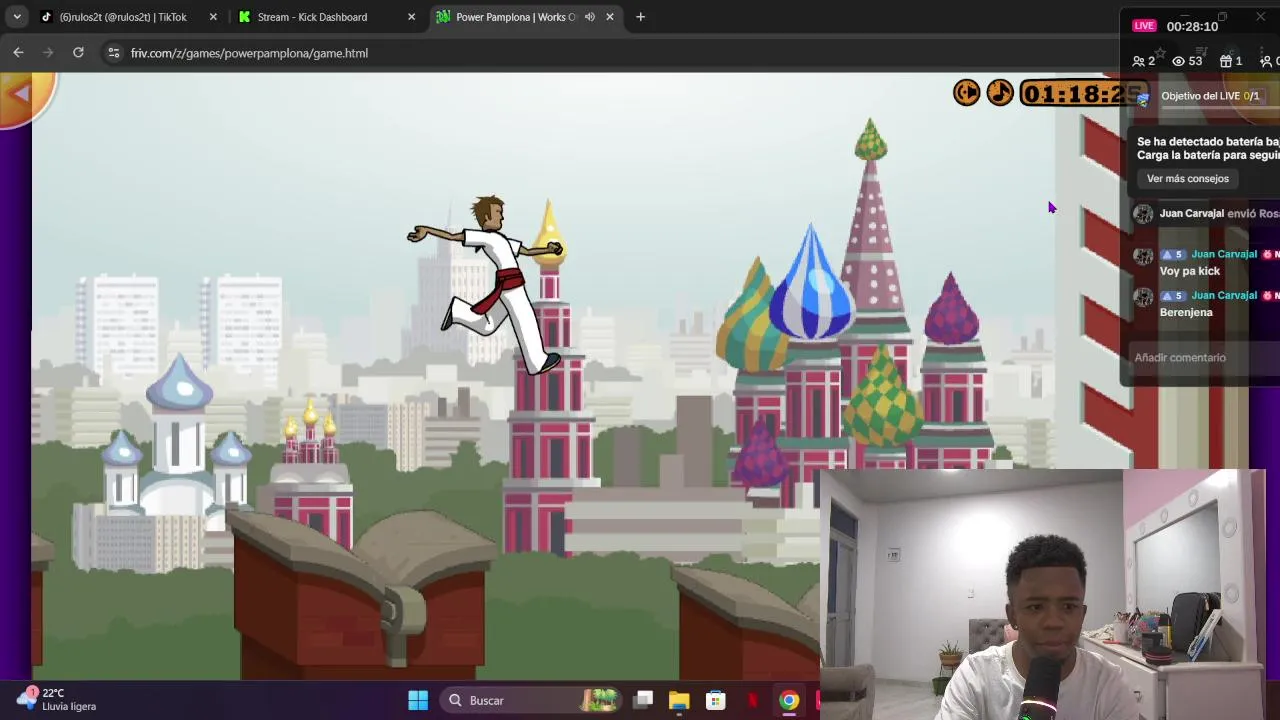Screen dimensions: 1280x720
Task: Click the 00:28:10 live duration timer
Action: click(1192, 26)
